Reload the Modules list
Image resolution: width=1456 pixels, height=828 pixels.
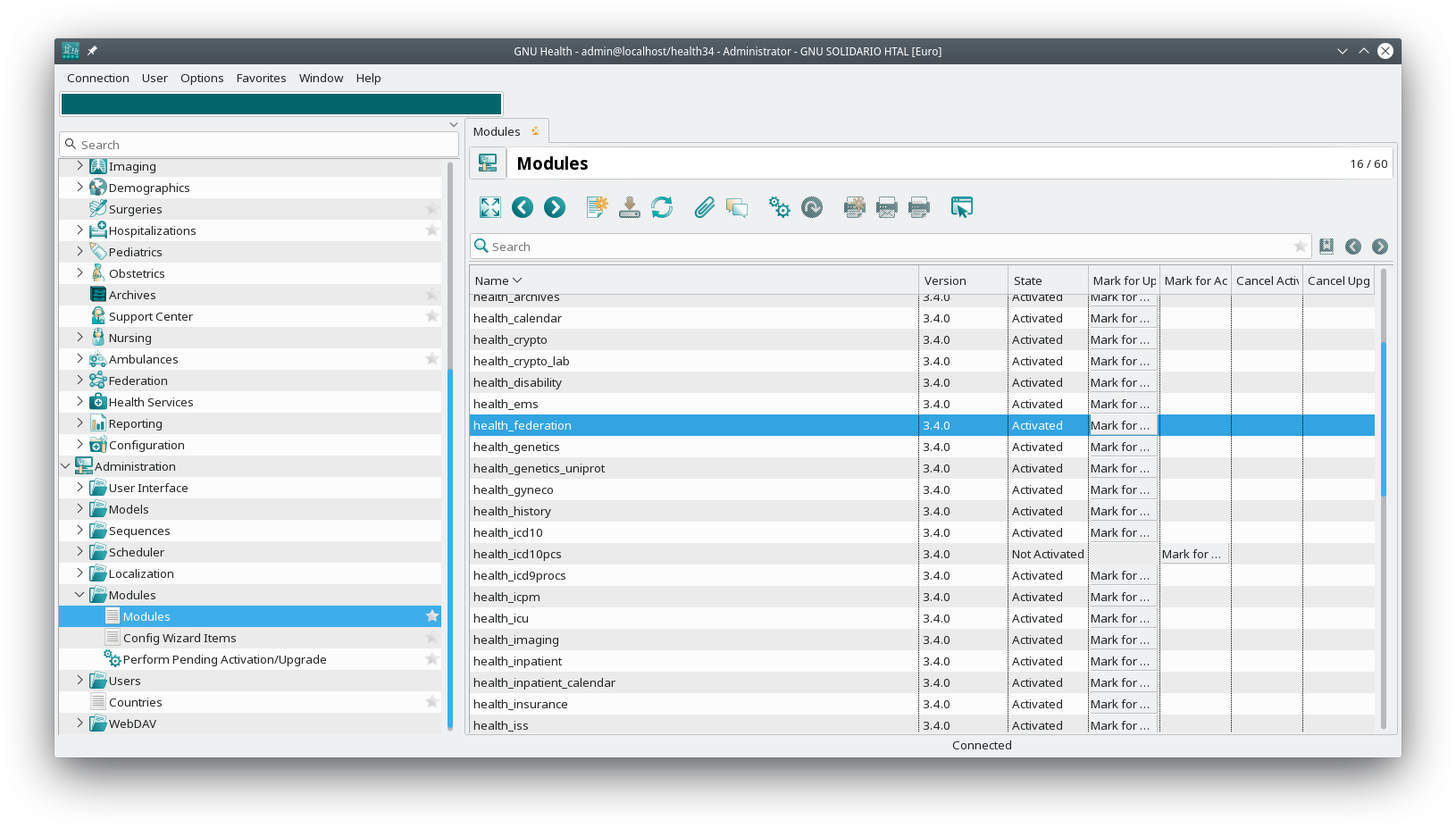tap(662, 207)
